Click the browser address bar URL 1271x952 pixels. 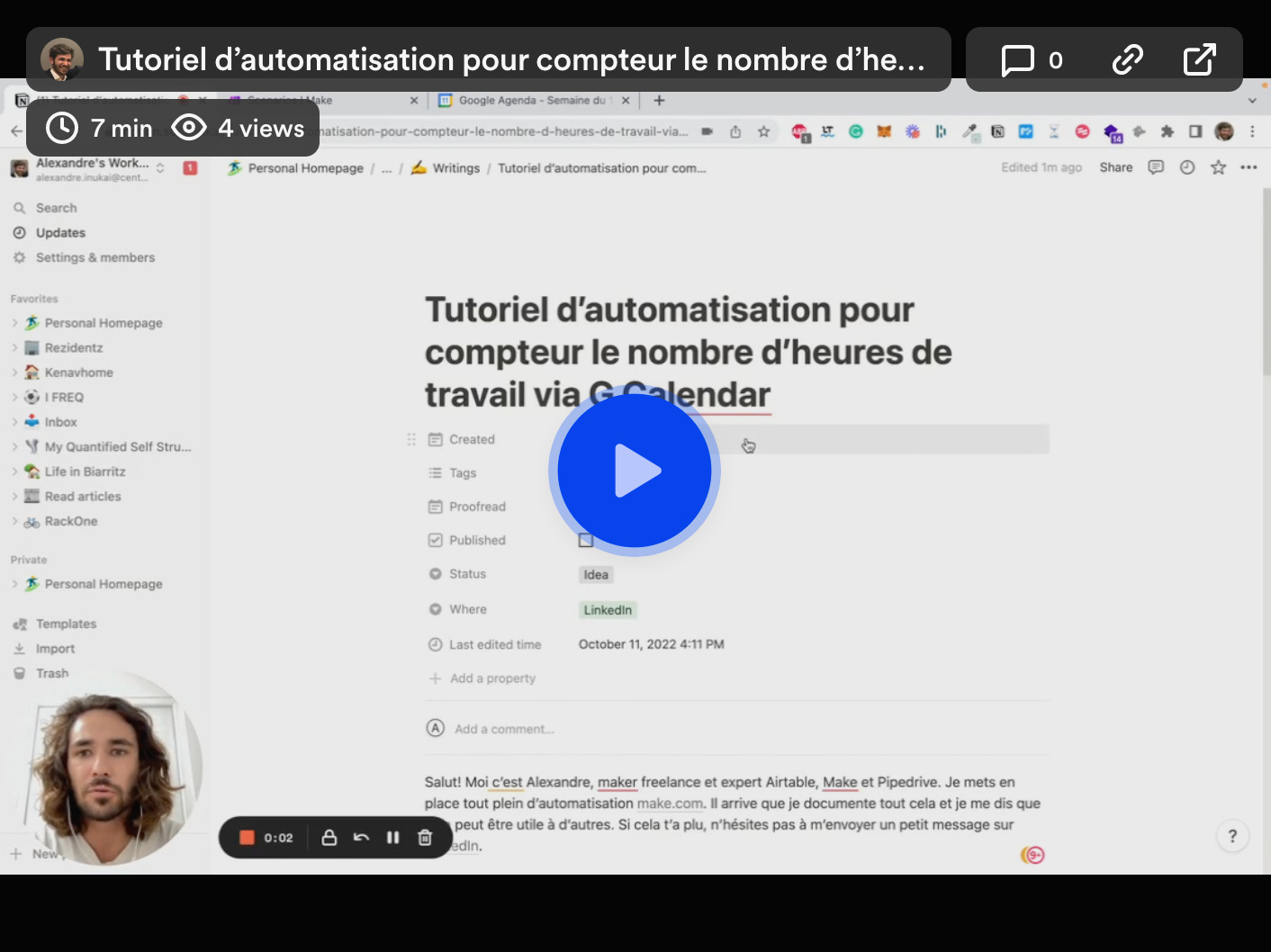(504, 131)
